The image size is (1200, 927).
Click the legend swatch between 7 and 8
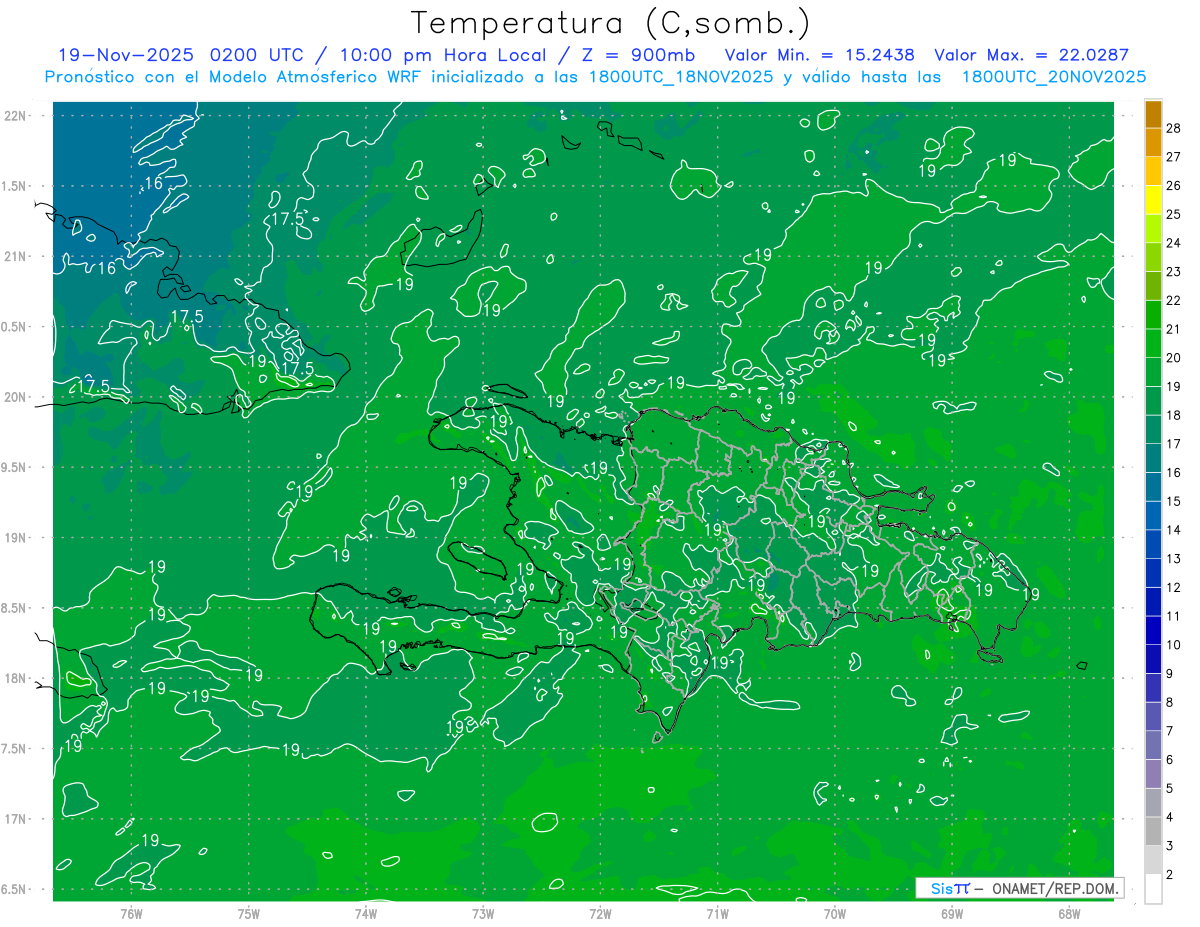(x=1153, y=717)
